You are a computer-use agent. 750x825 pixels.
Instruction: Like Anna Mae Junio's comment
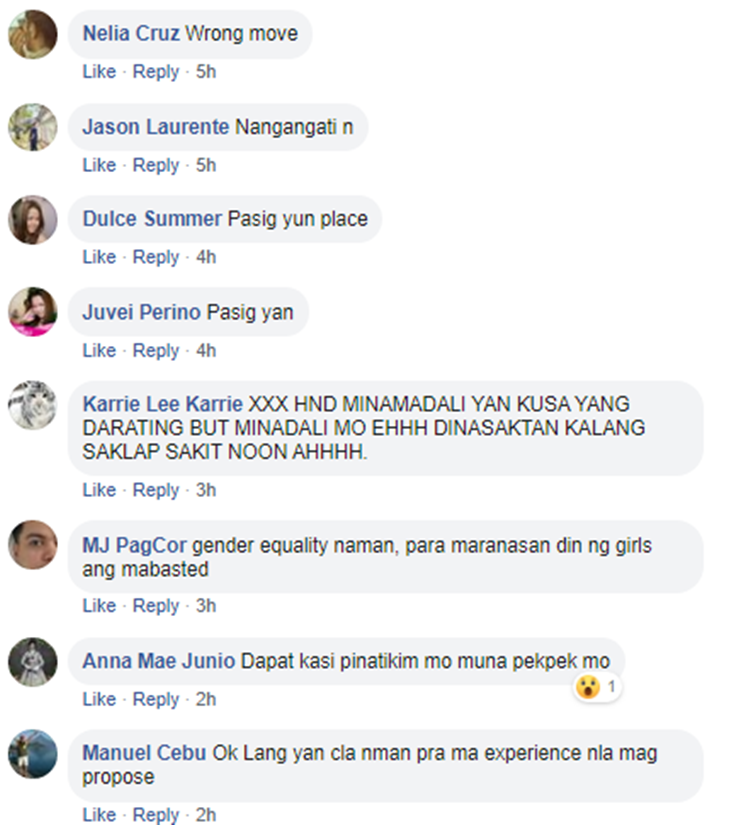pos(99,699)
